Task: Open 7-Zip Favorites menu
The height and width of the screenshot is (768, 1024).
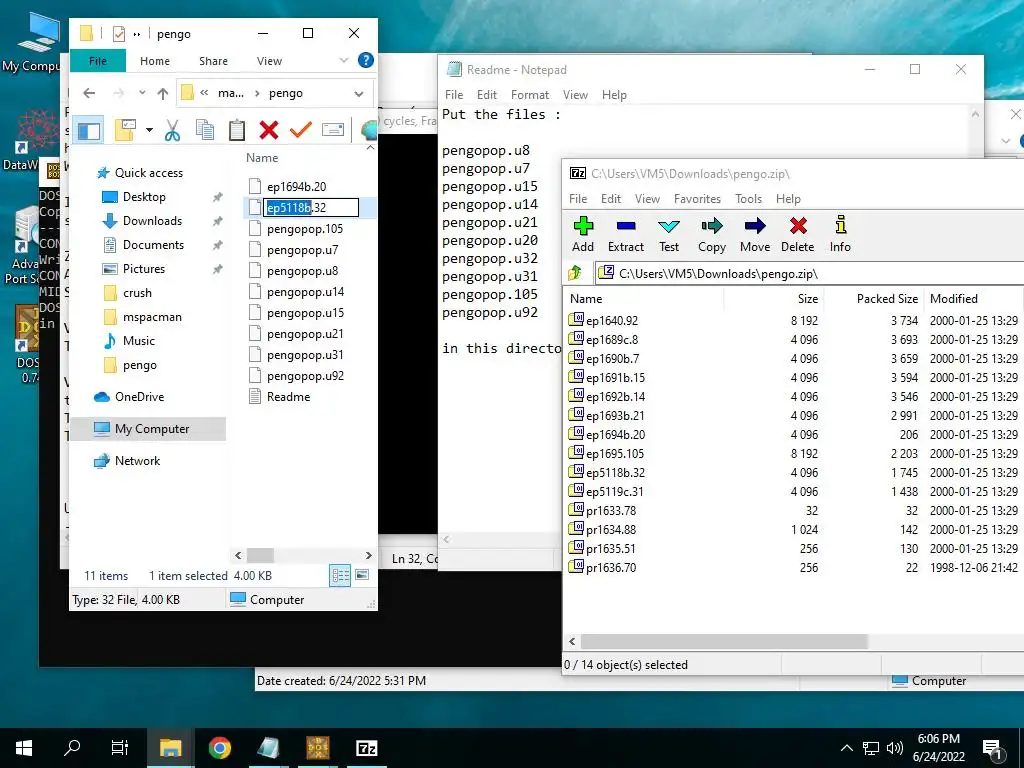Action: (x=697, y=199)
